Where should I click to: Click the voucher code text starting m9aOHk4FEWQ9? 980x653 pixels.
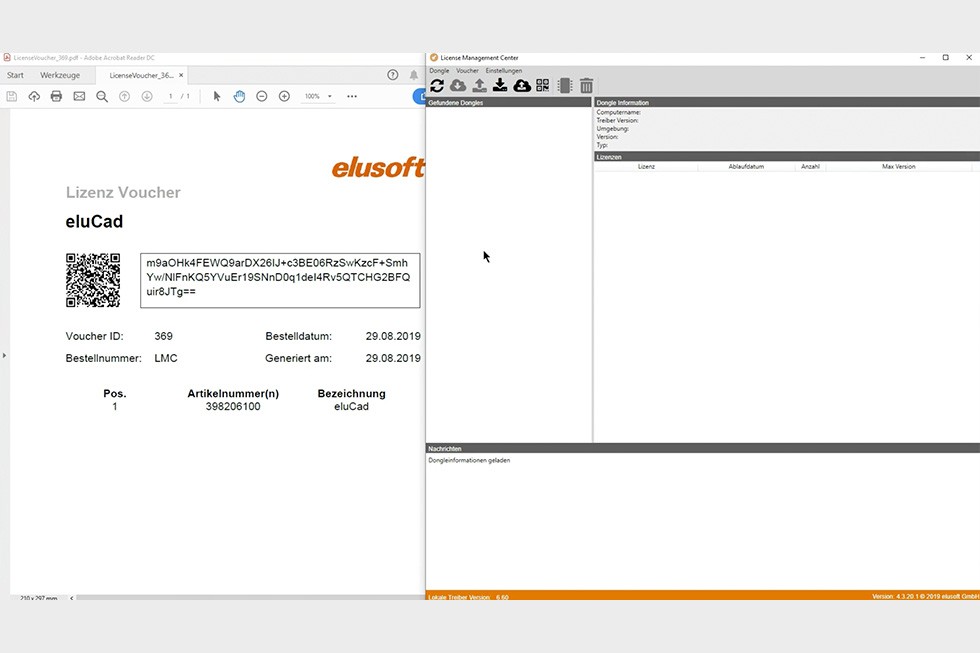[278, 277]
